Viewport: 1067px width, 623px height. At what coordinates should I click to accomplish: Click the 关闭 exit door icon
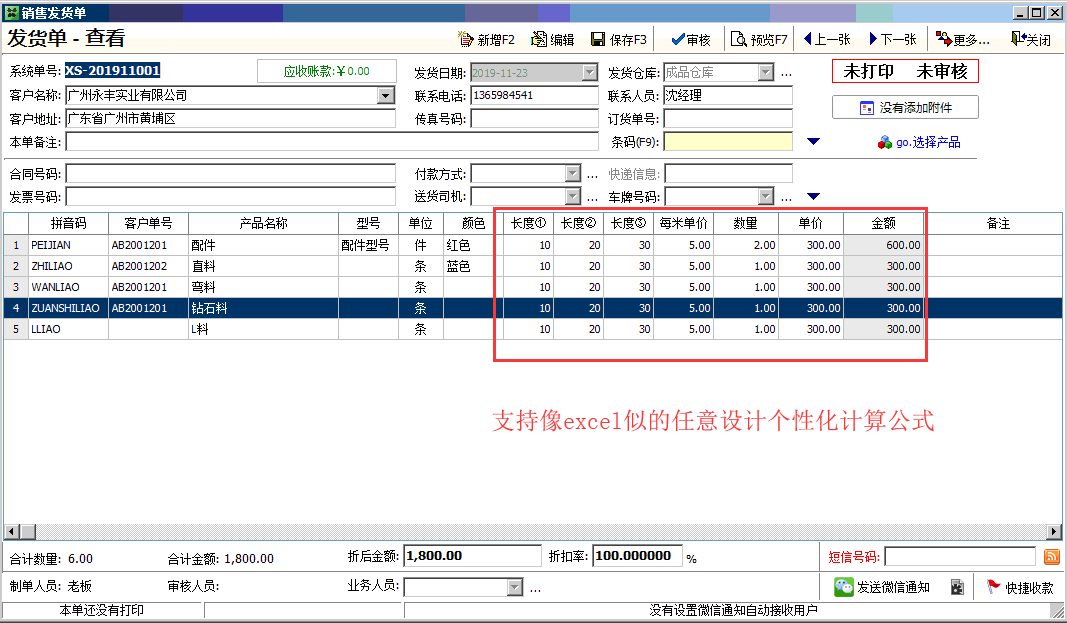pos(1018,39)
